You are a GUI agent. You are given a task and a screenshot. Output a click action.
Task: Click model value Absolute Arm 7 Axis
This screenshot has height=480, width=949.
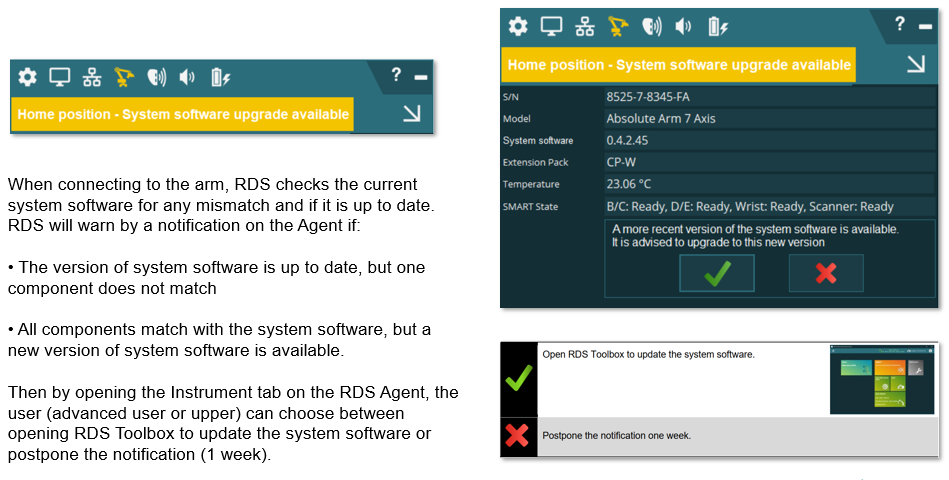[x=661, y=119]
